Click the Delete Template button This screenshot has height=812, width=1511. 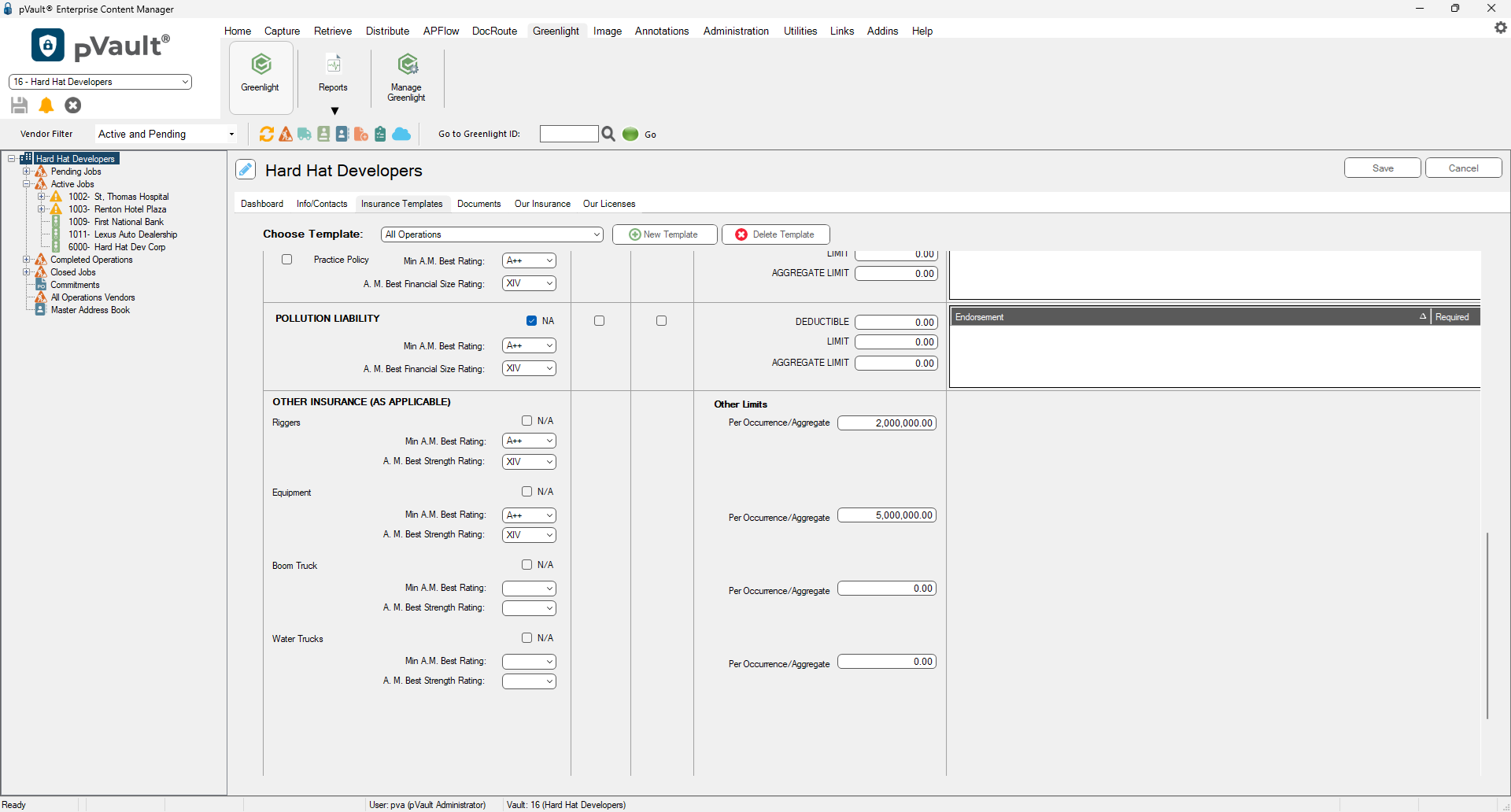pyautogui.click(x=776, y=234)
